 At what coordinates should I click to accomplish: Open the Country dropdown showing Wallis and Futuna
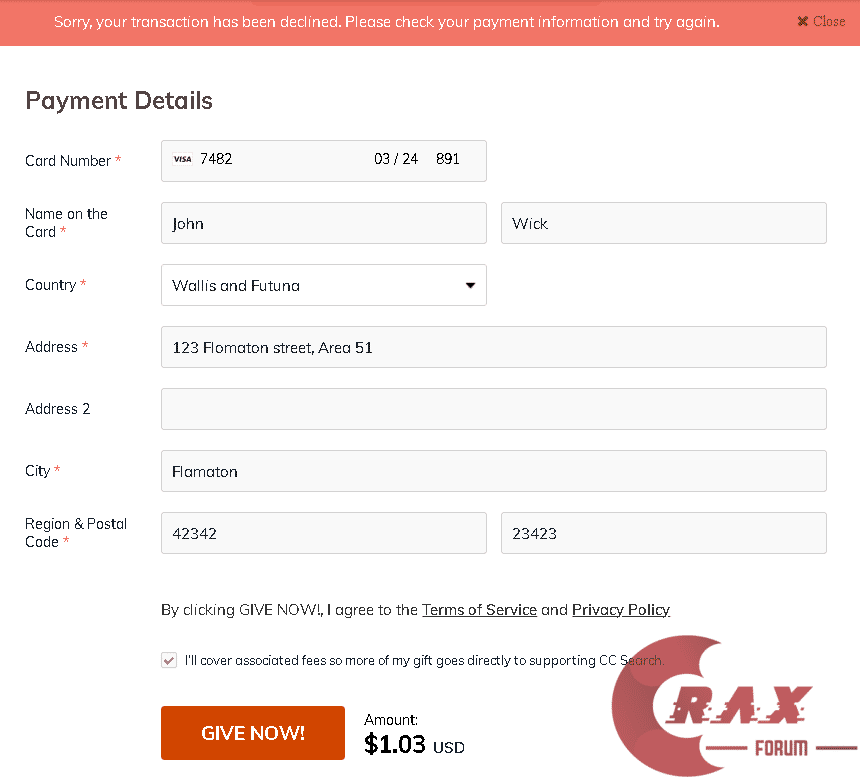coord(324,285)
